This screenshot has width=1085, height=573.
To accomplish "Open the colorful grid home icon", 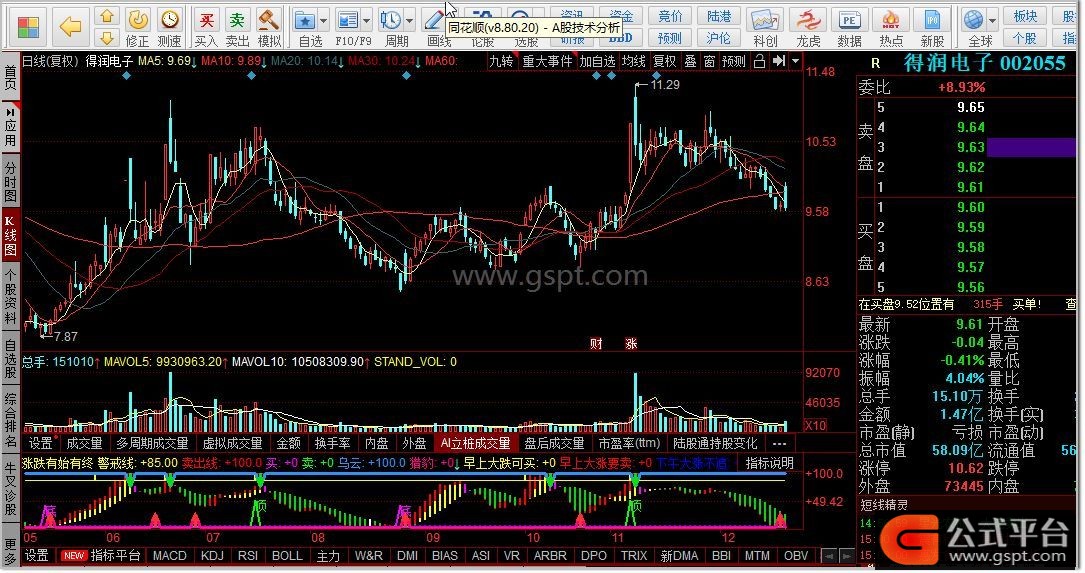I will coord(28,28).
